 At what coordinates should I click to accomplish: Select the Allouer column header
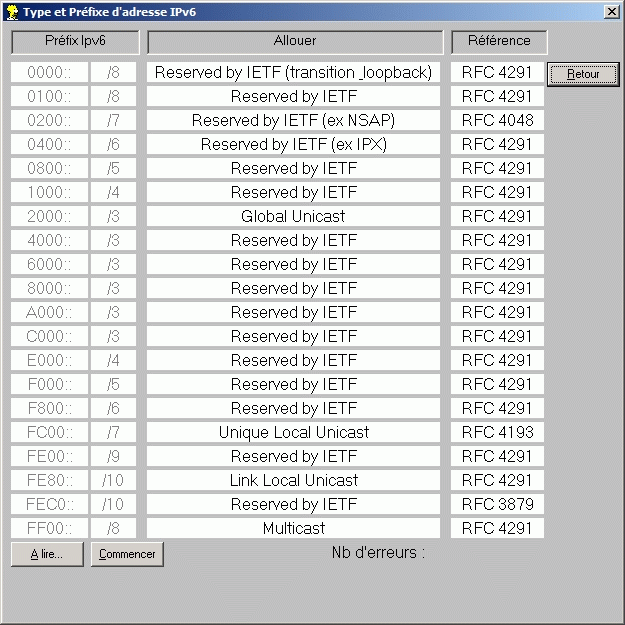pos(294,41)
